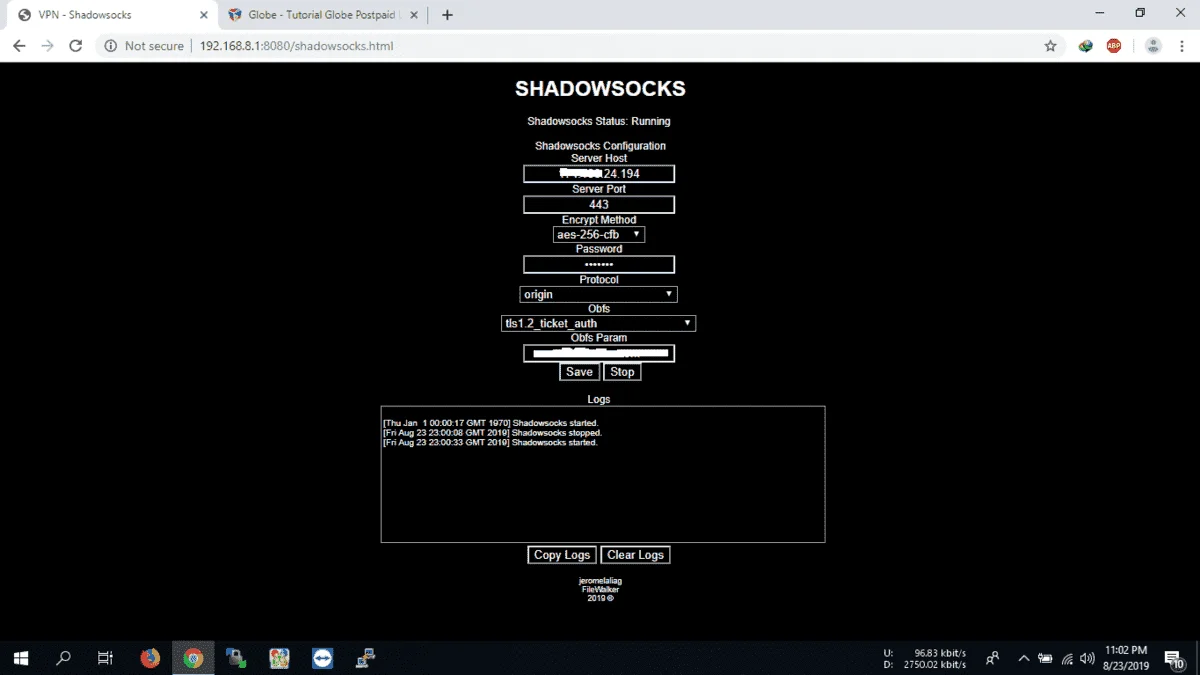The width and height of the screenshot is (1200, 675).
Task: Open Windows taskbar search
Action: click(63, 658)
